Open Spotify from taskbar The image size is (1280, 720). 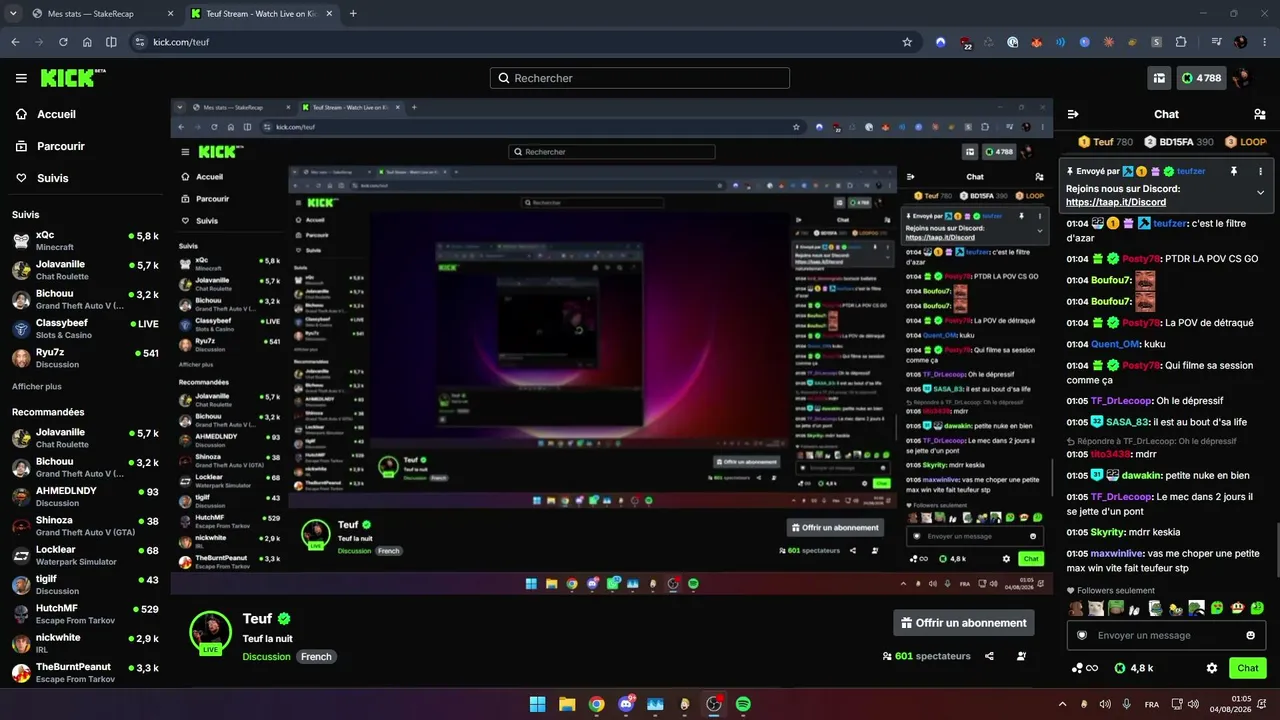[743, 704]
